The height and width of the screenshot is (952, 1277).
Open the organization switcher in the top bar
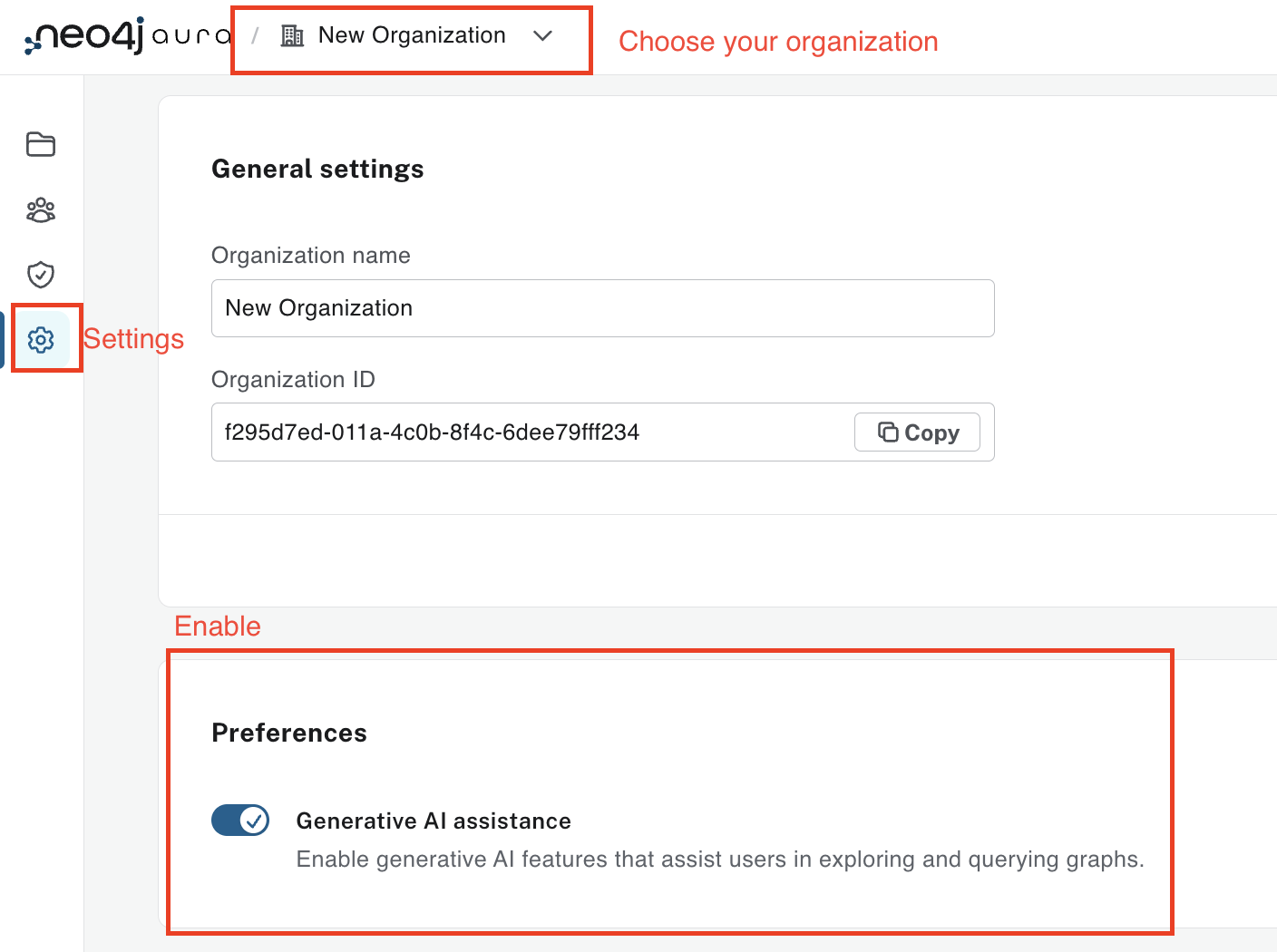point(411,37)
